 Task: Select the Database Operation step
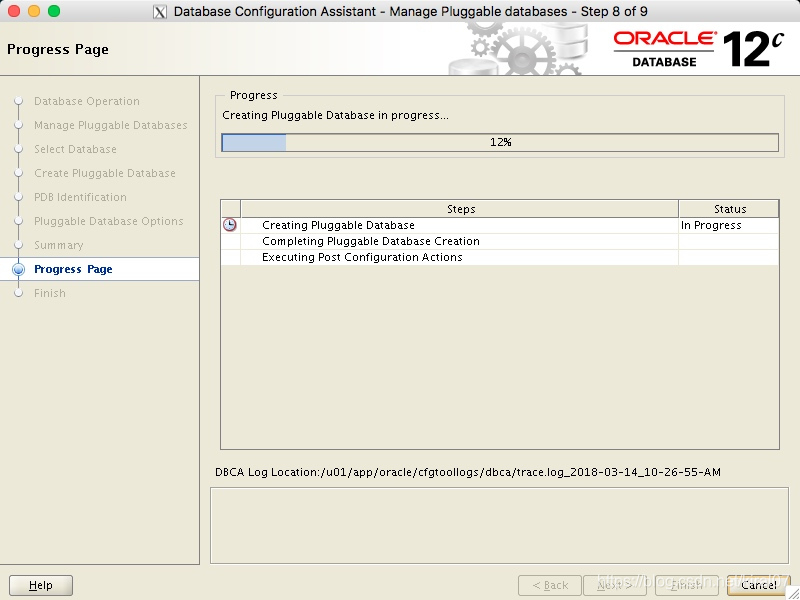pyautogui.click(x=87, y=101)
